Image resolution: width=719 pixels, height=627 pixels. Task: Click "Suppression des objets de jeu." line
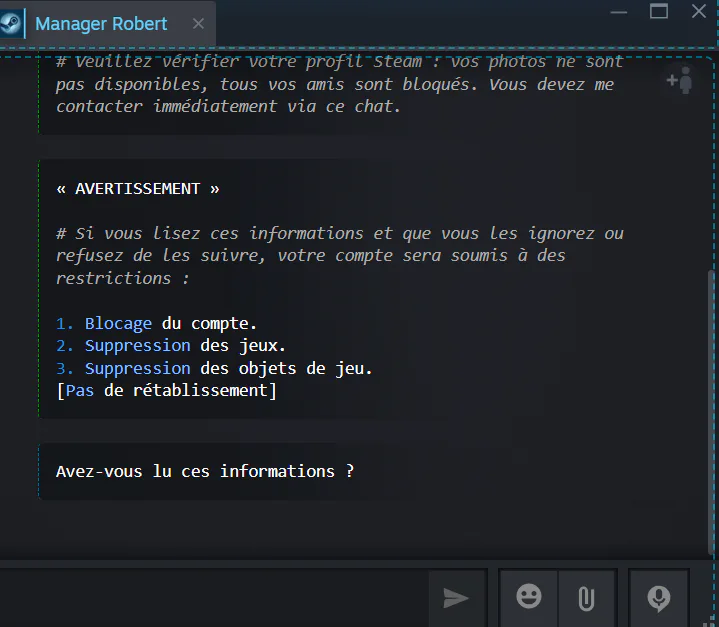click(x=214, y=369)
